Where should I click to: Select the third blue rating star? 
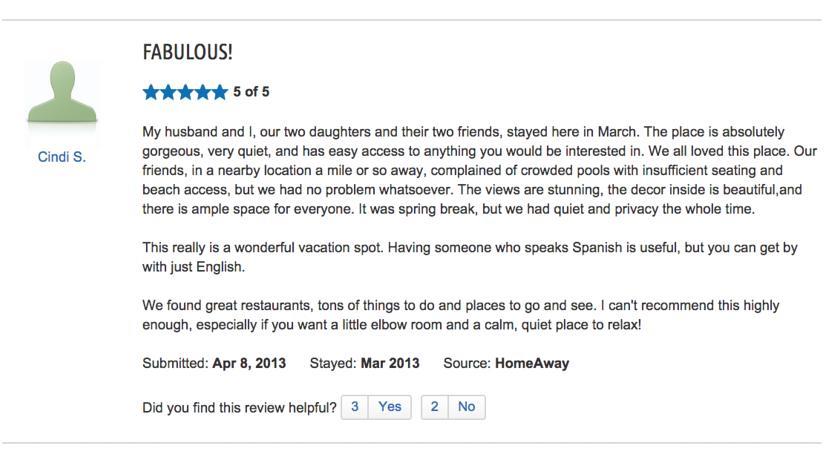185,93
